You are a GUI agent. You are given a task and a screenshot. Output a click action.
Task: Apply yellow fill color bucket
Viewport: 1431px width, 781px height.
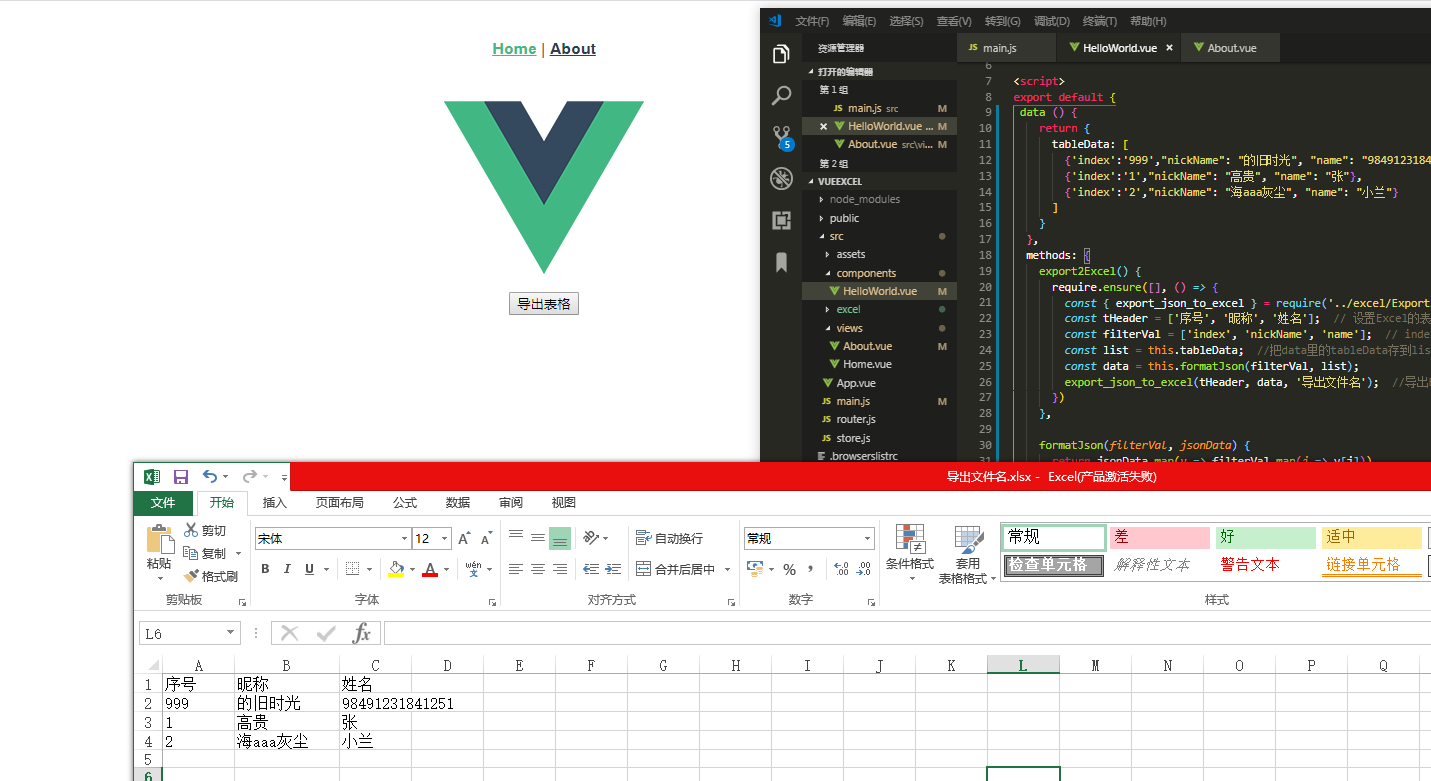[395, 569]
